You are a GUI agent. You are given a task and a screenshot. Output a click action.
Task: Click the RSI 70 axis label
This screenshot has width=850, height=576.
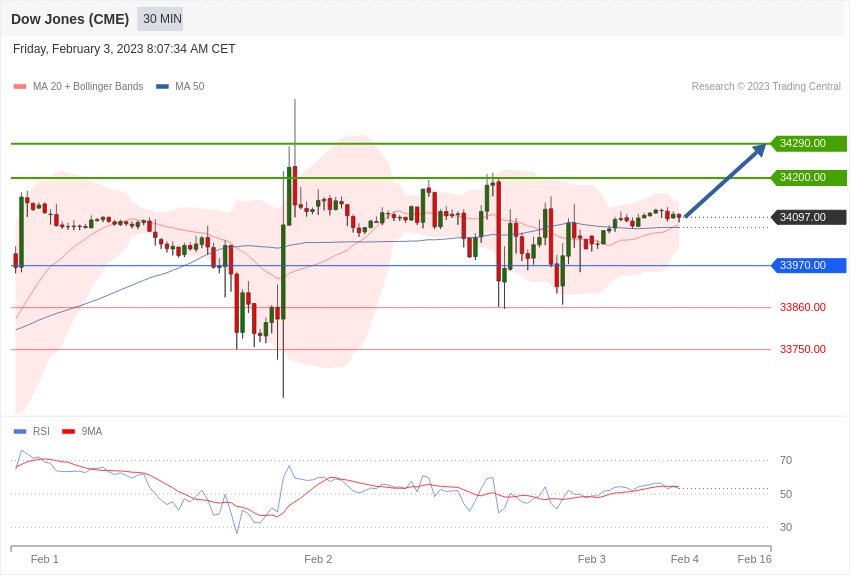click(x=786, y=461)
